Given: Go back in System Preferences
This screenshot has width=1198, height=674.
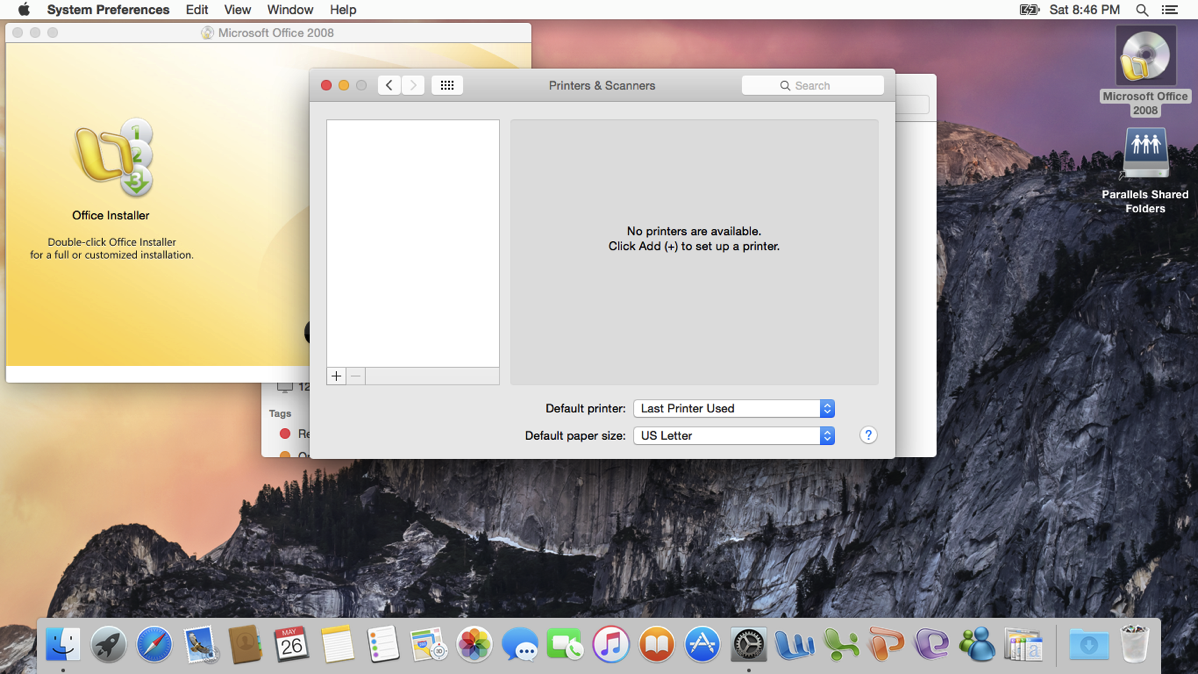Looking at the screenshot, I should [389, 86].
